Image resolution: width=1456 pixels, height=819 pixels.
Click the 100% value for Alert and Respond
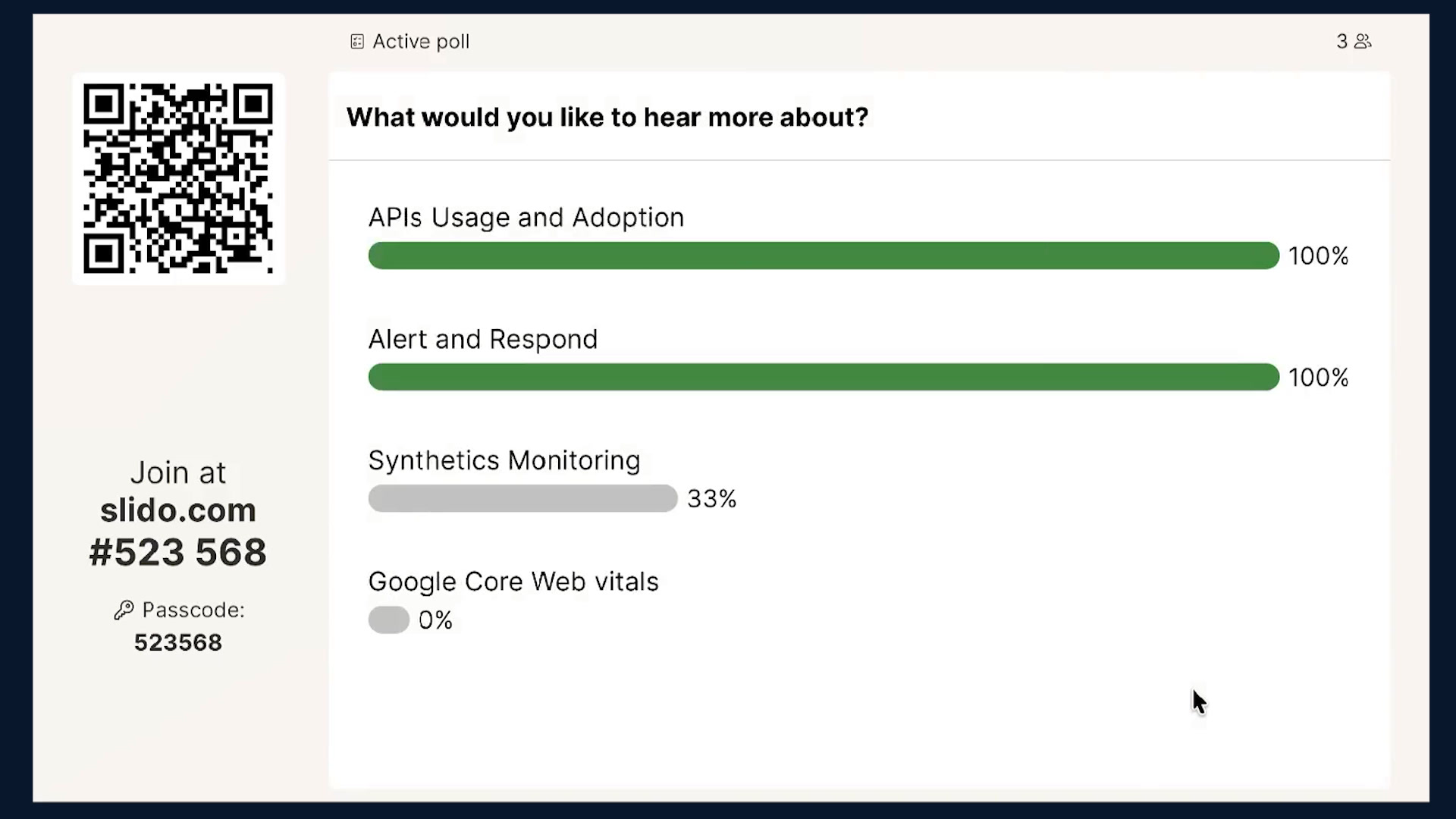(x=1319, y=378)
